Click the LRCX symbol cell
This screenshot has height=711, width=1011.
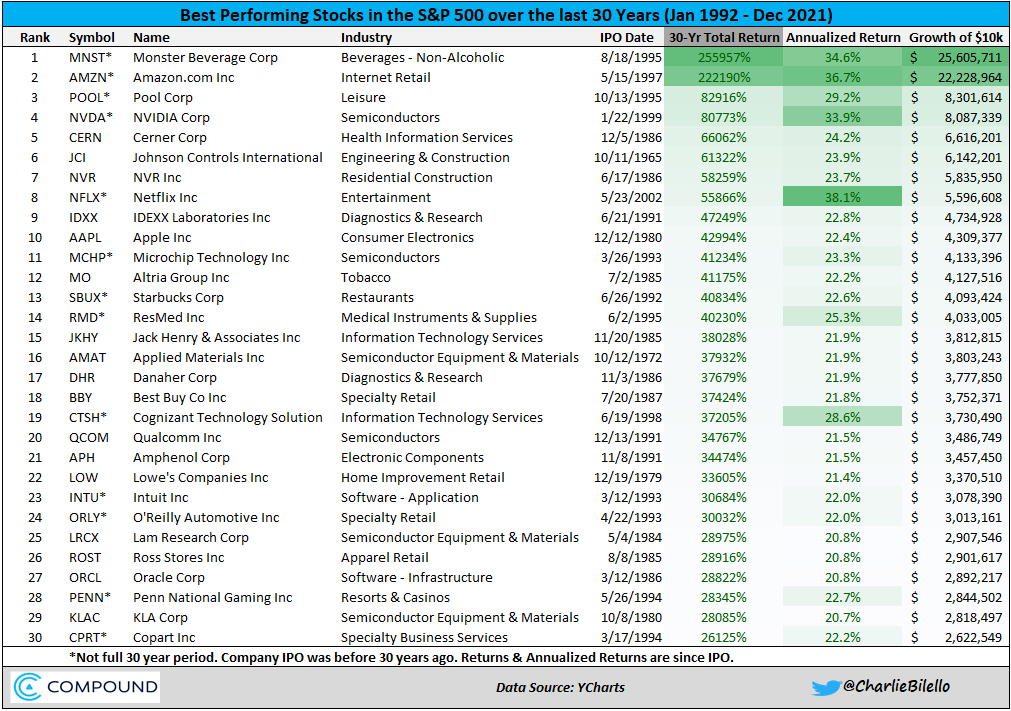pos(84,537)
